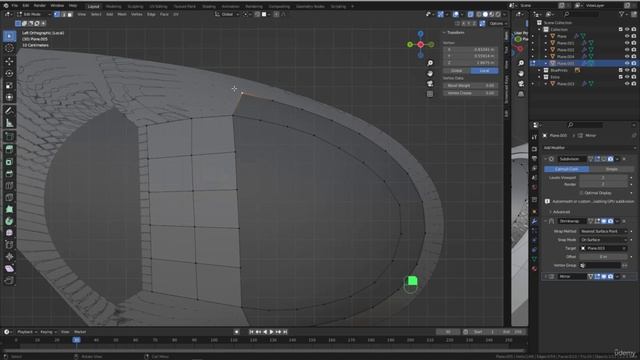Open the Render menu

tap(40, 6)
